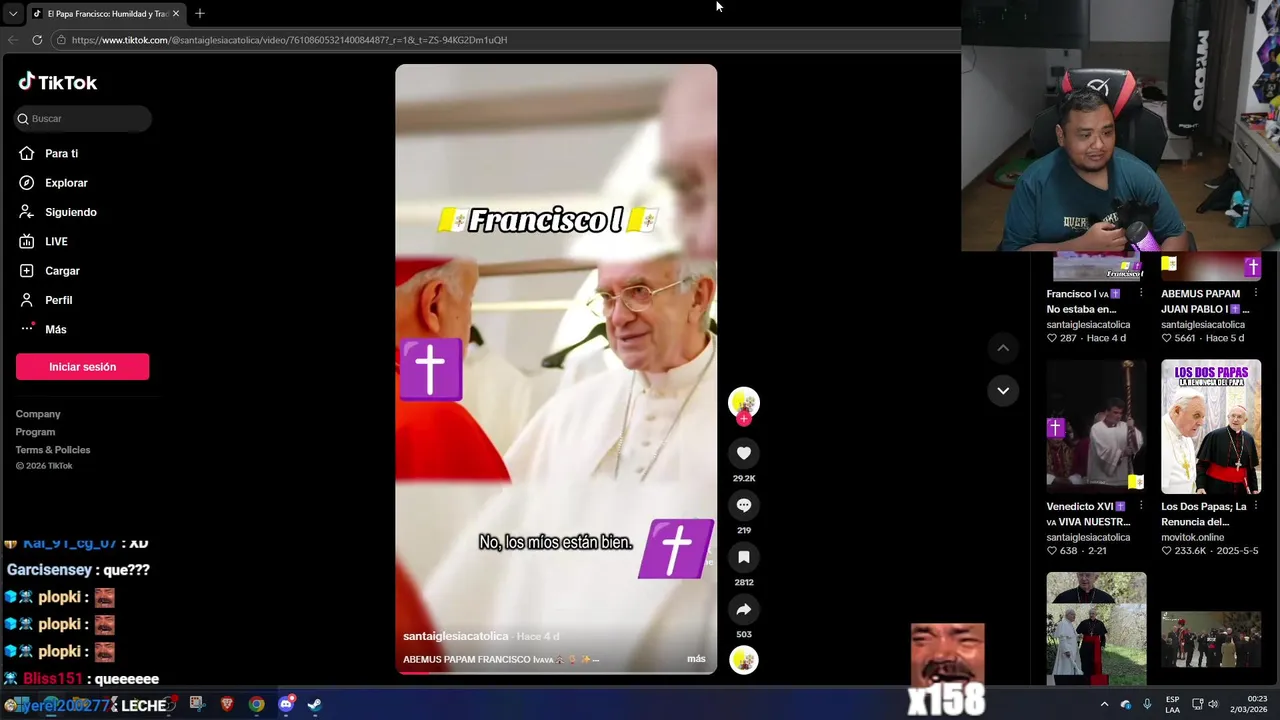Click the microphone tray icon
Screen dimensions: 1280x720
1147,705
